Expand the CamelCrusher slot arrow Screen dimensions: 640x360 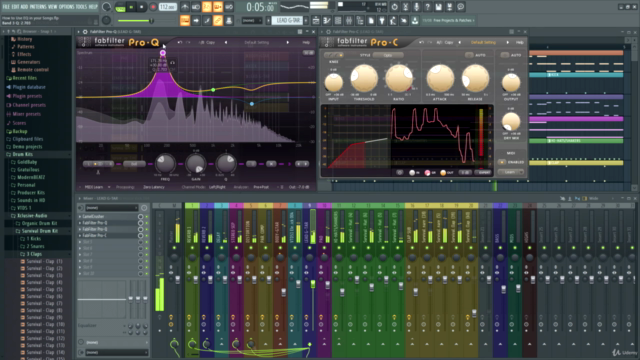[80, 217]
